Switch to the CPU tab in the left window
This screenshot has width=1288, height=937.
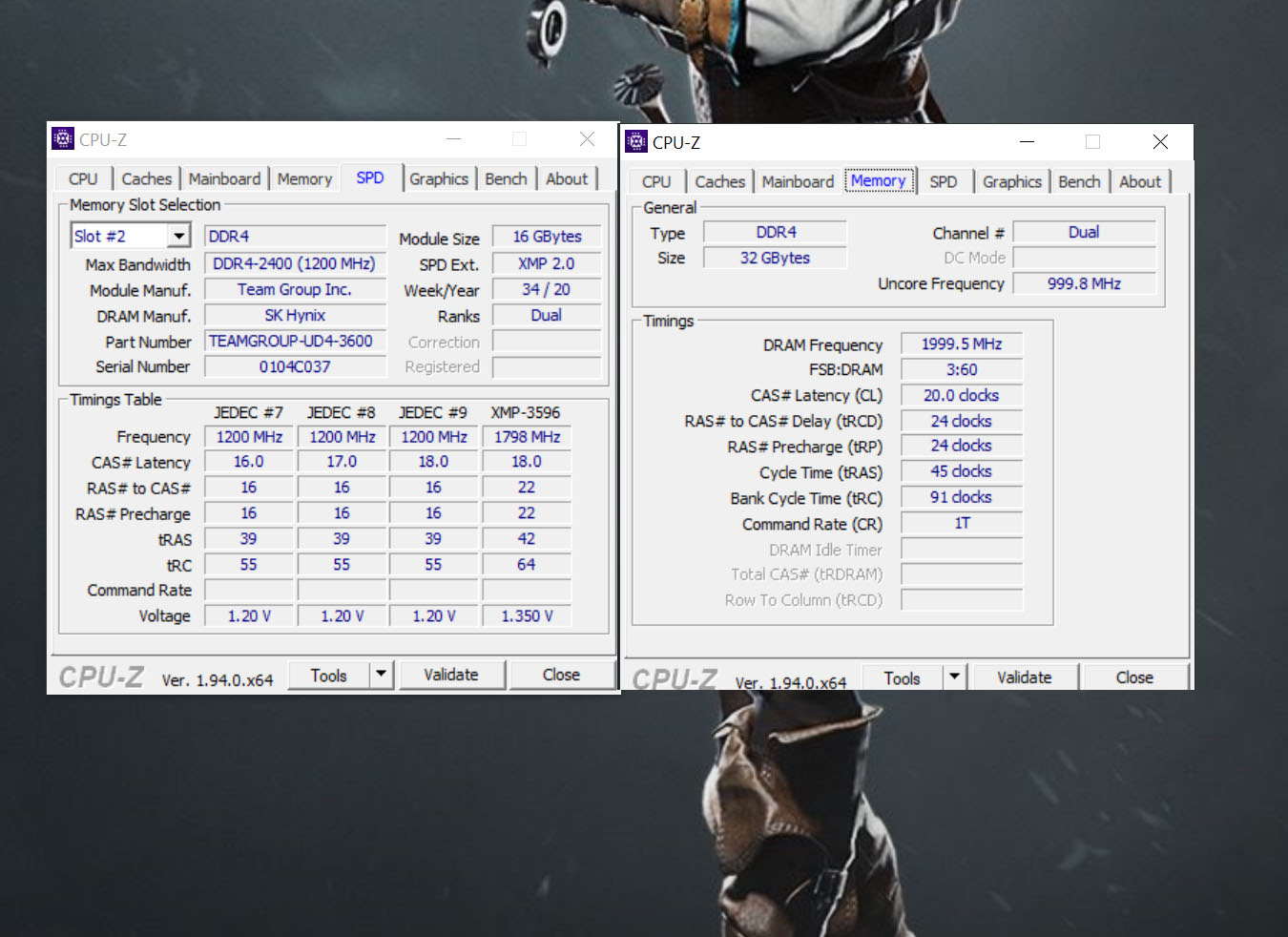tap(83, 178)
